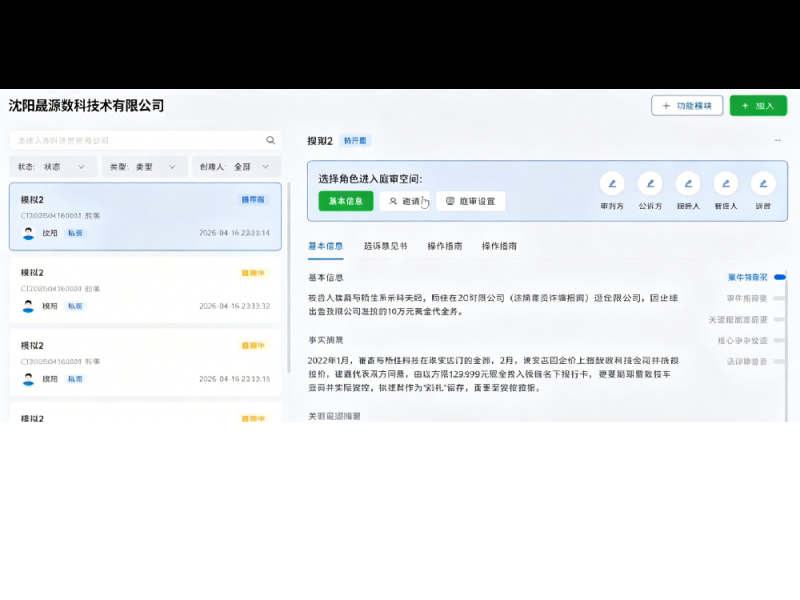Click the magnifier search icon
This screenshot has height=600, width=800.
coord(270,140)
